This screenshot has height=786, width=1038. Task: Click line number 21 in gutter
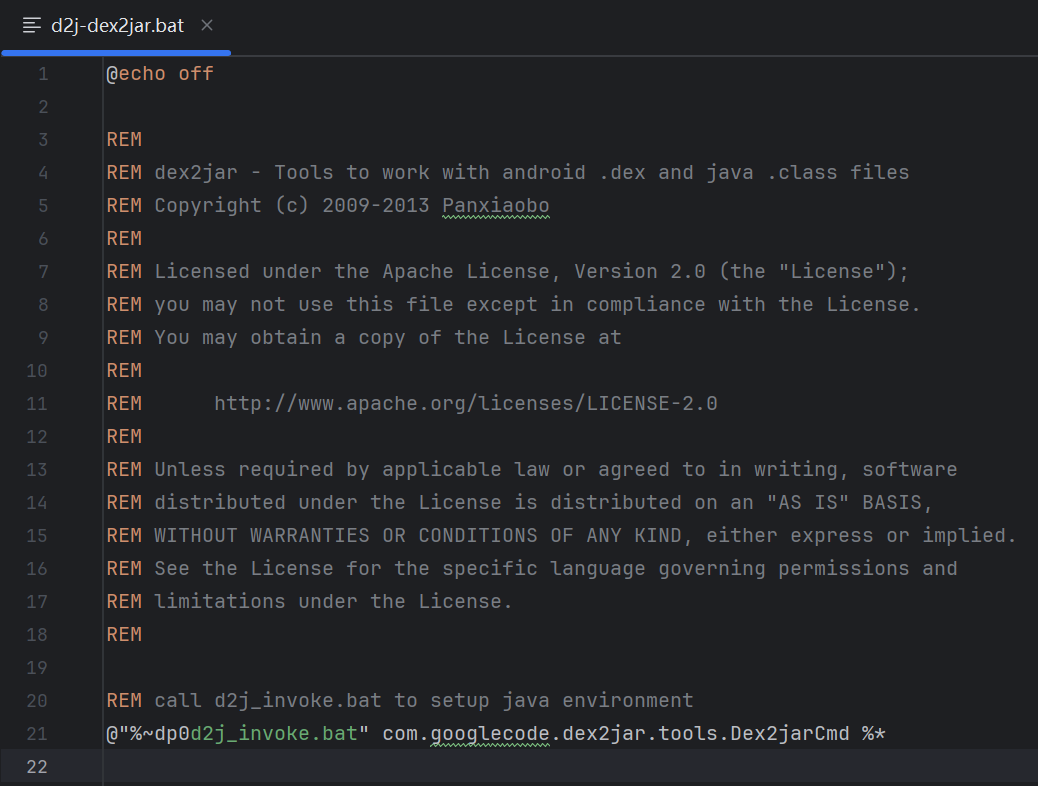(37, 734)
